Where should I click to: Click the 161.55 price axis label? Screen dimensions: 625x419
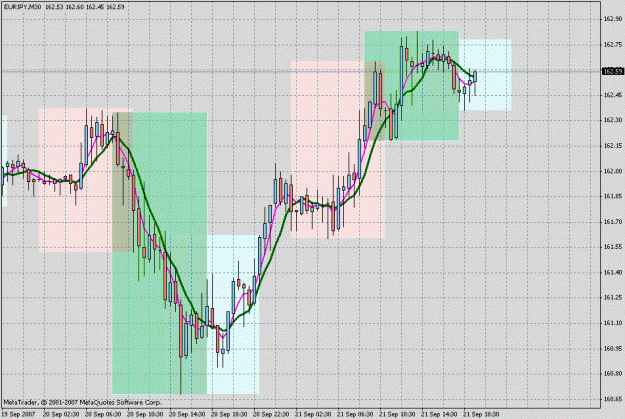[x=613, y=247]
